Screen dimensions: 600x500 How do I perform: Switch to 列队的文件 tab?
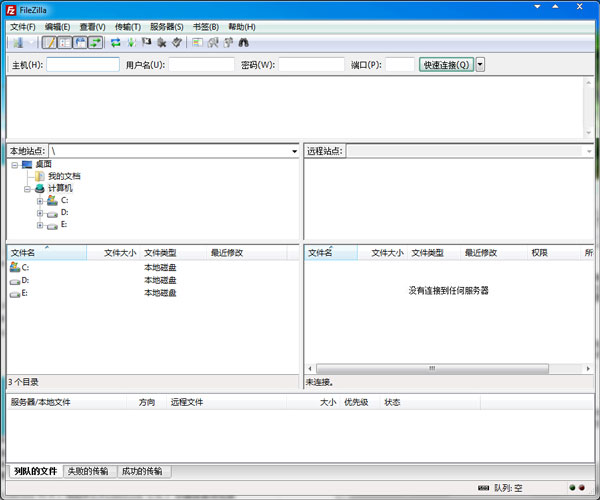pyautogui.click(x=36, y=471)
